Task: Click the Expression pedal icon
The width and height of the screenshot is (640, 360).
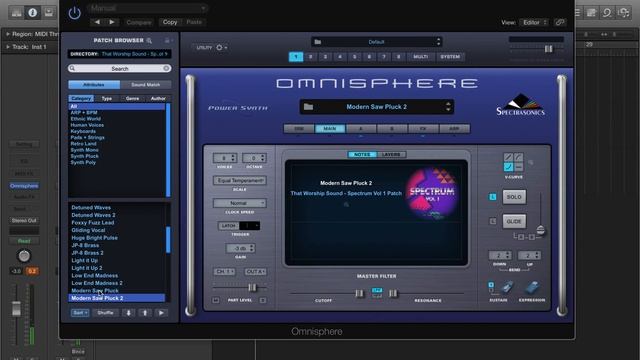Action: (532, 287)
